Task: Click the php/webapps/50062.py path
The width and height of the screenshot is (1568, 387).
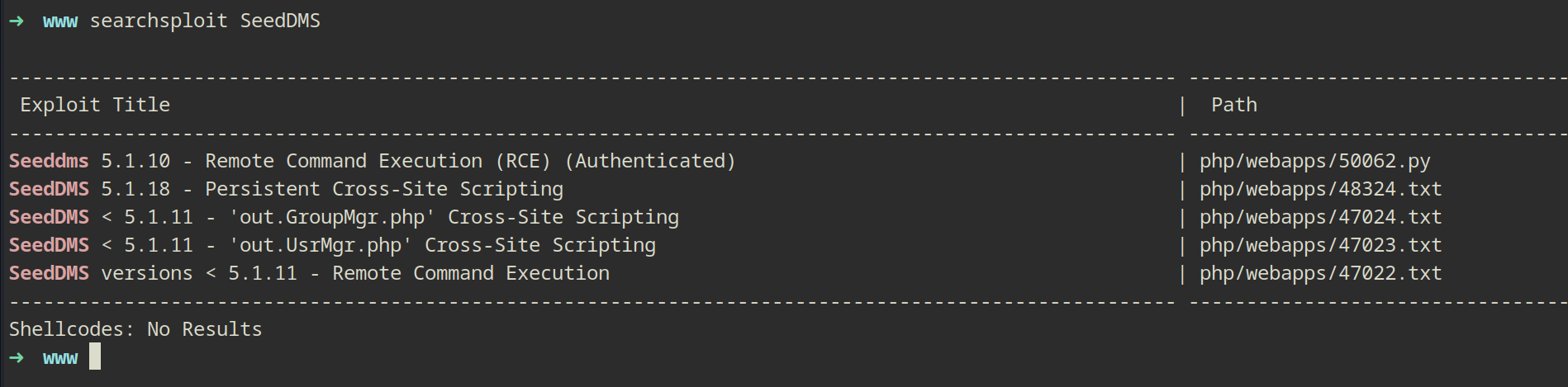Action: (x=1314, y=161)
